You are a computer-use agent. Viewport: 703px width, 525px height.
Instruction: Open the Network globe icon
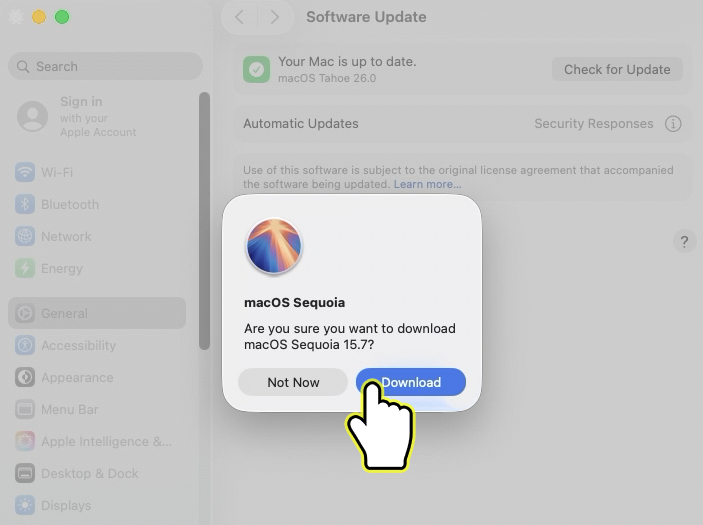(x=25, y=236)
